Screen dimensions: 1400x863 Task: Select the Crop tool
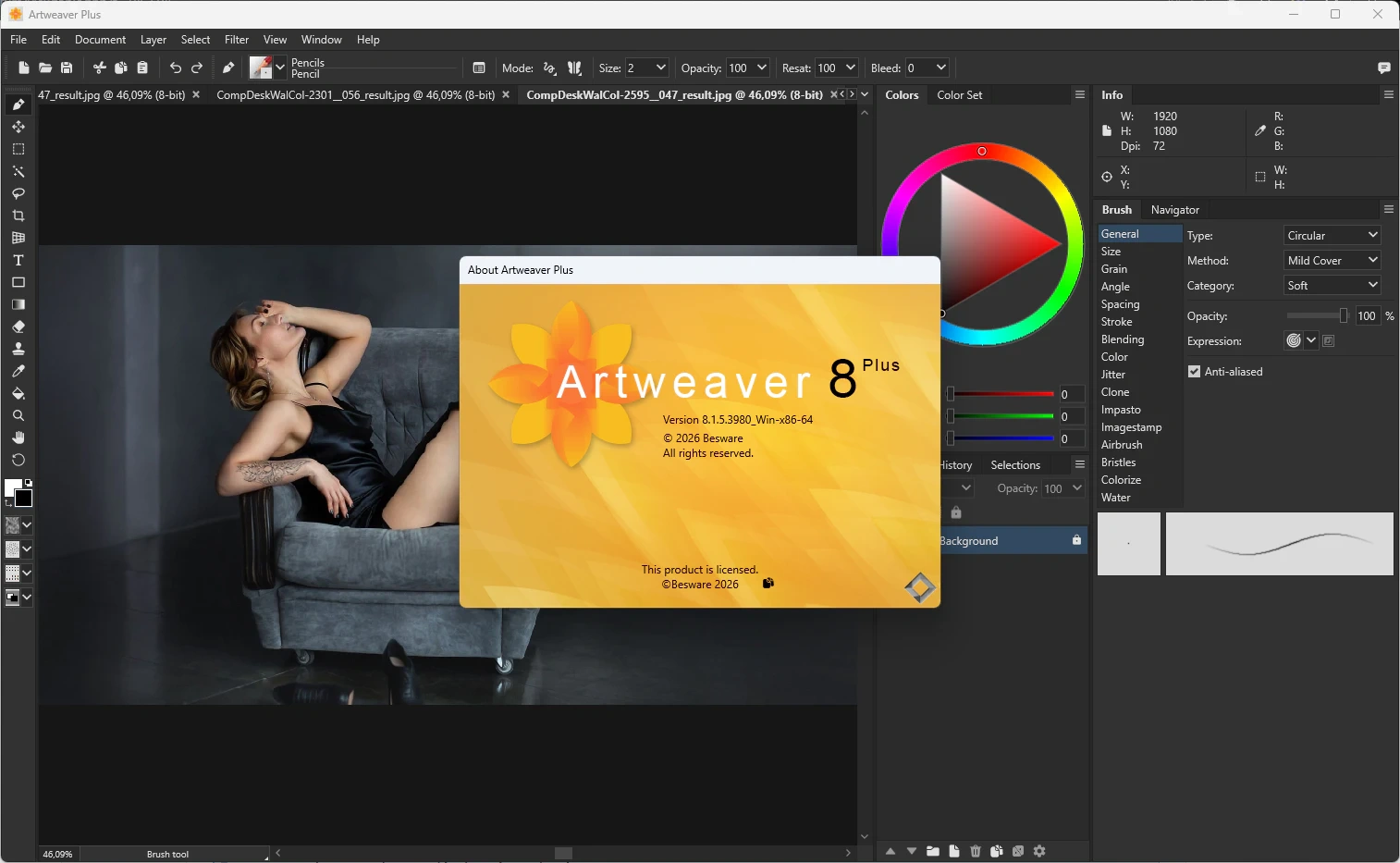point(18,216)
